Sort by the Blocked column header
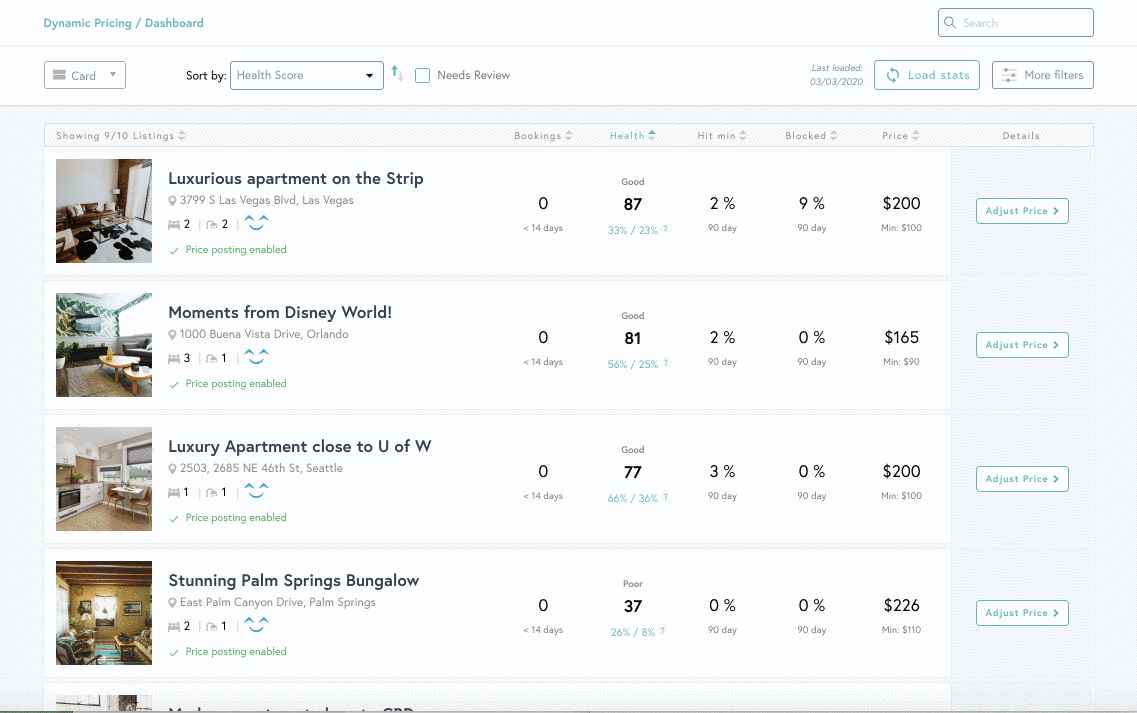This screenshot has width=1137, height=713. (811, 136)
